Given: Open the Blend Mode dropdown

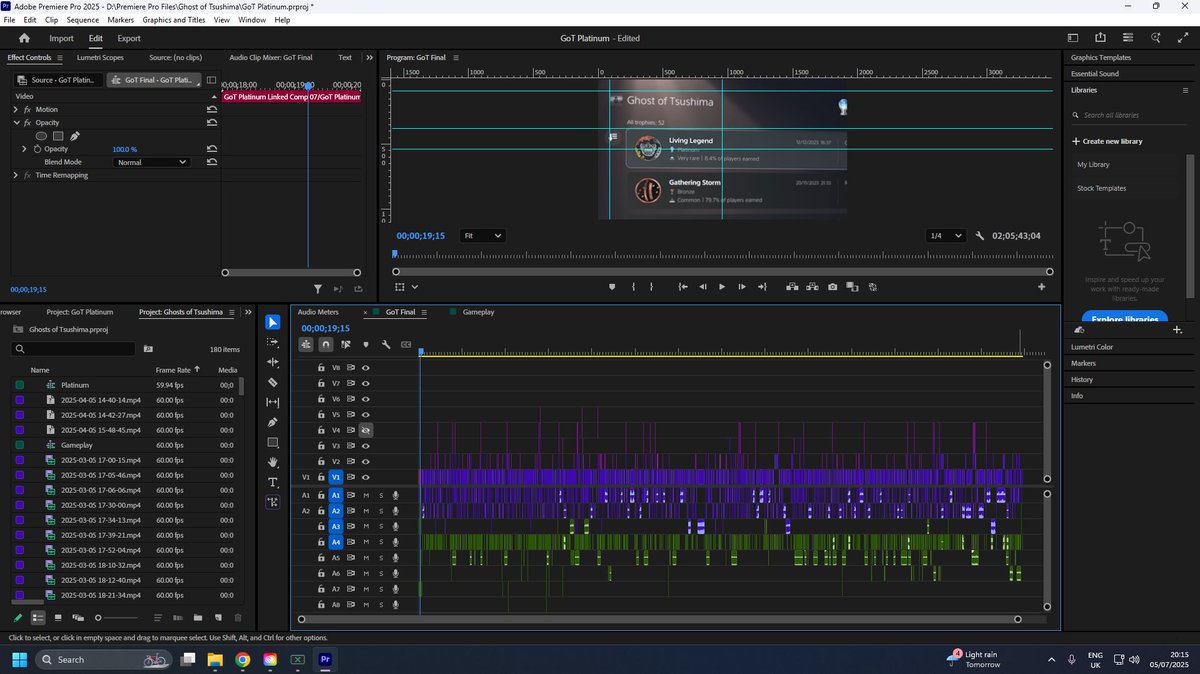Looking at the screenshot, I should [150, 161].
